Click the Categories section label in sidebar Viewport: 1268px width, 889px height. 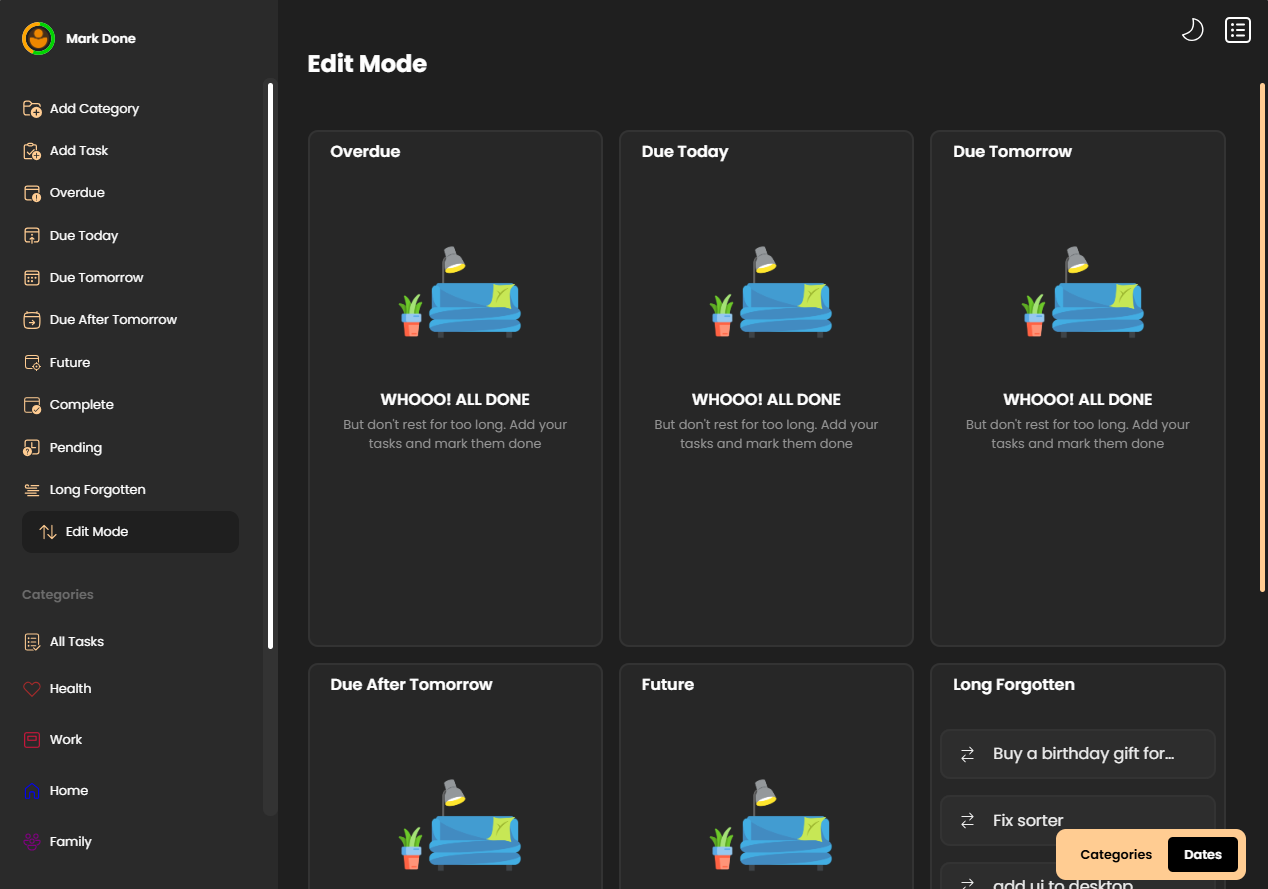(x=58, y=595)
